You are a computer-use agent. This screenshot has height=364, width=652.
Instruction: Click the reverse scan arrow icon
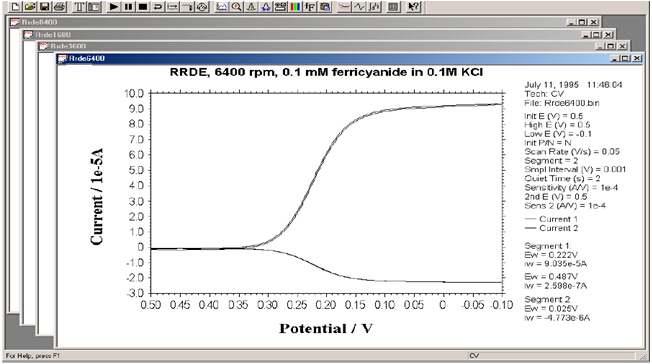coord(158,6)
